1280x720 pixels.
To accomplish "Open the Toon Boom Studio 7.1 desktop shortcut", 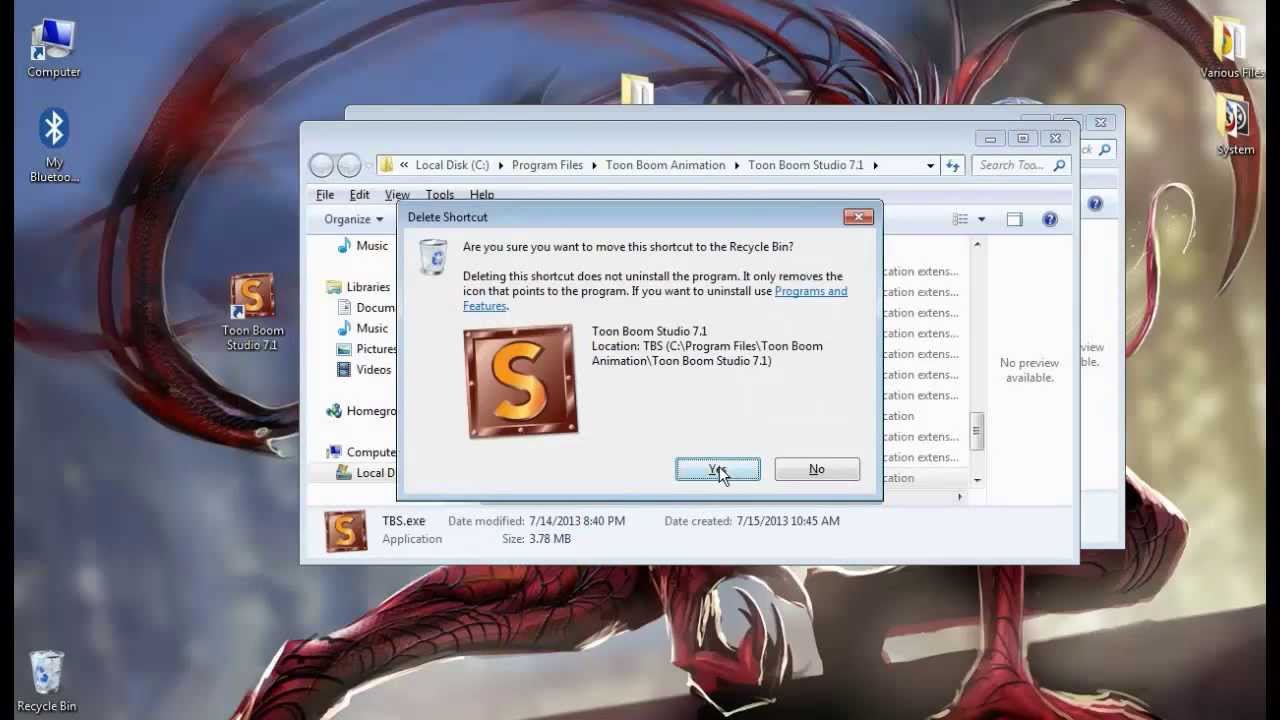I will coord(252,313).
